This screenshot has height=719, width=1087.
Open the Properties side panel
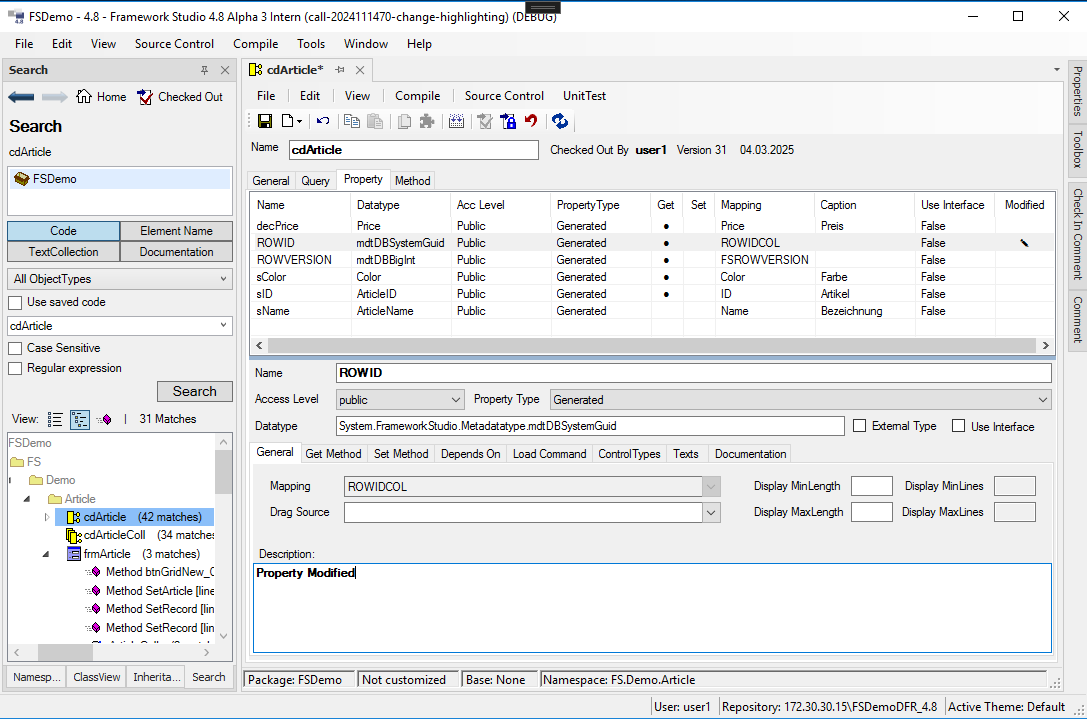click(x=1077, y=91)
